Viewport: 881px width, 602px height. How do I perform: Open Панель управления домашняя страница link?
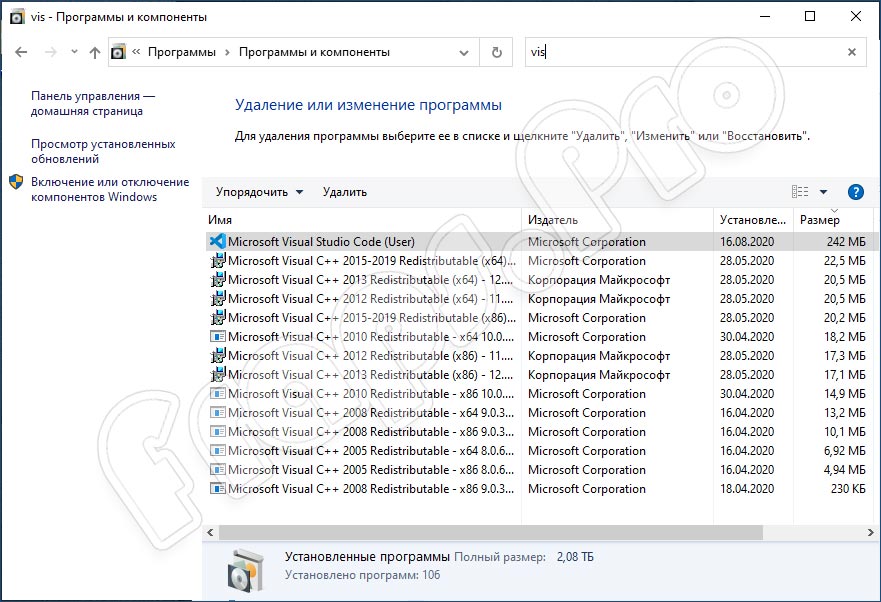pyautogui.click(x=93, y=103)
